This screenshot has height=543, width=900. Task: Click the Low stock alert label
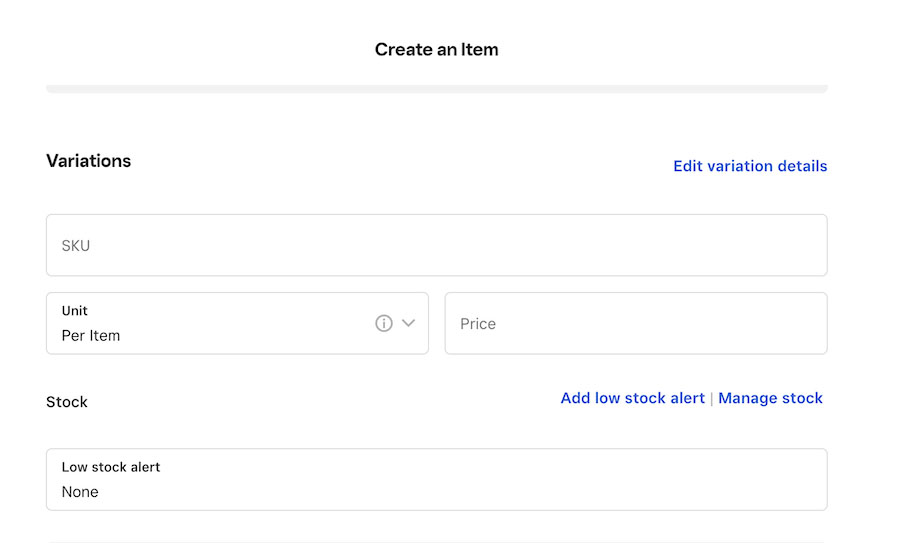111,467
